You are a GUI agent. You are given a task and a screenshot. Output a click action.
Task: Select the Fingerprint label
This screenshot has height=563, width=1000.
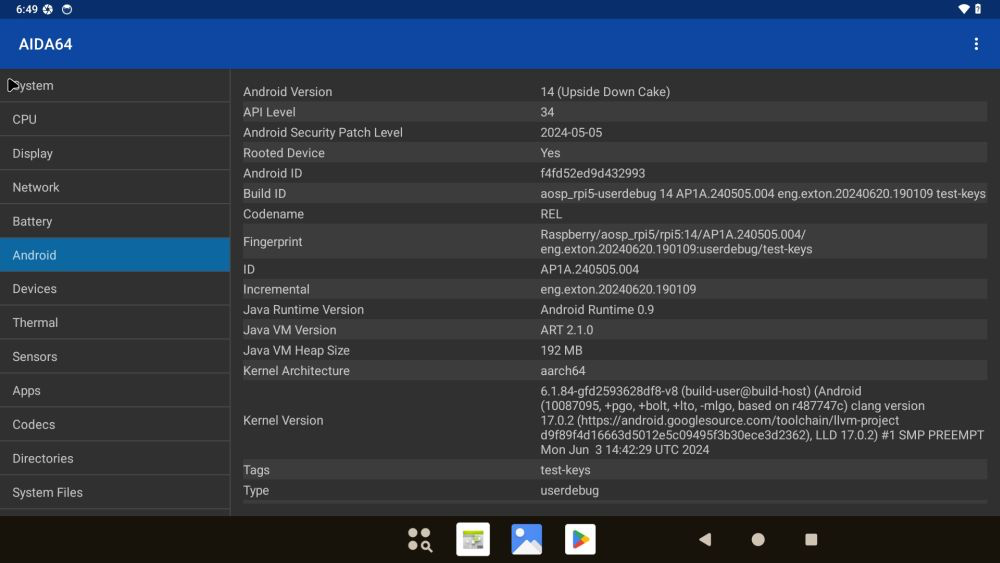[x=272, y=242]
